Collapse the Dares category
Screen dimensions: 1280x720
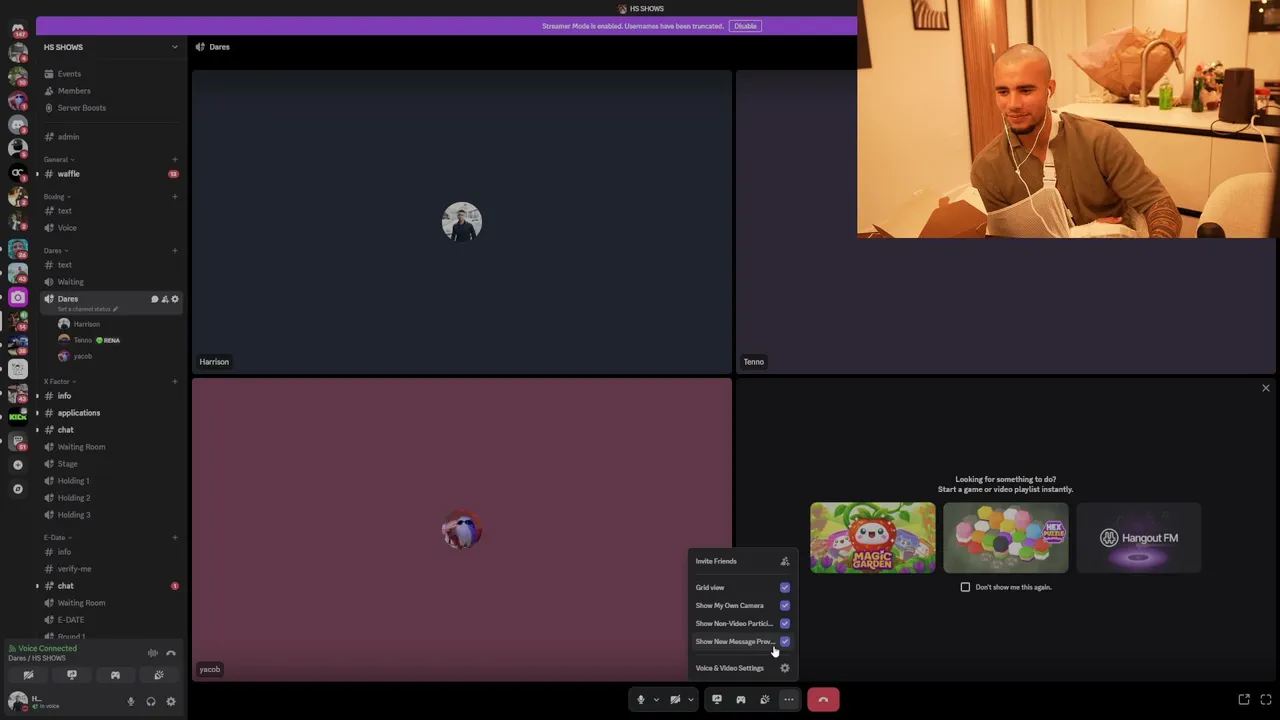coord(56,251)
